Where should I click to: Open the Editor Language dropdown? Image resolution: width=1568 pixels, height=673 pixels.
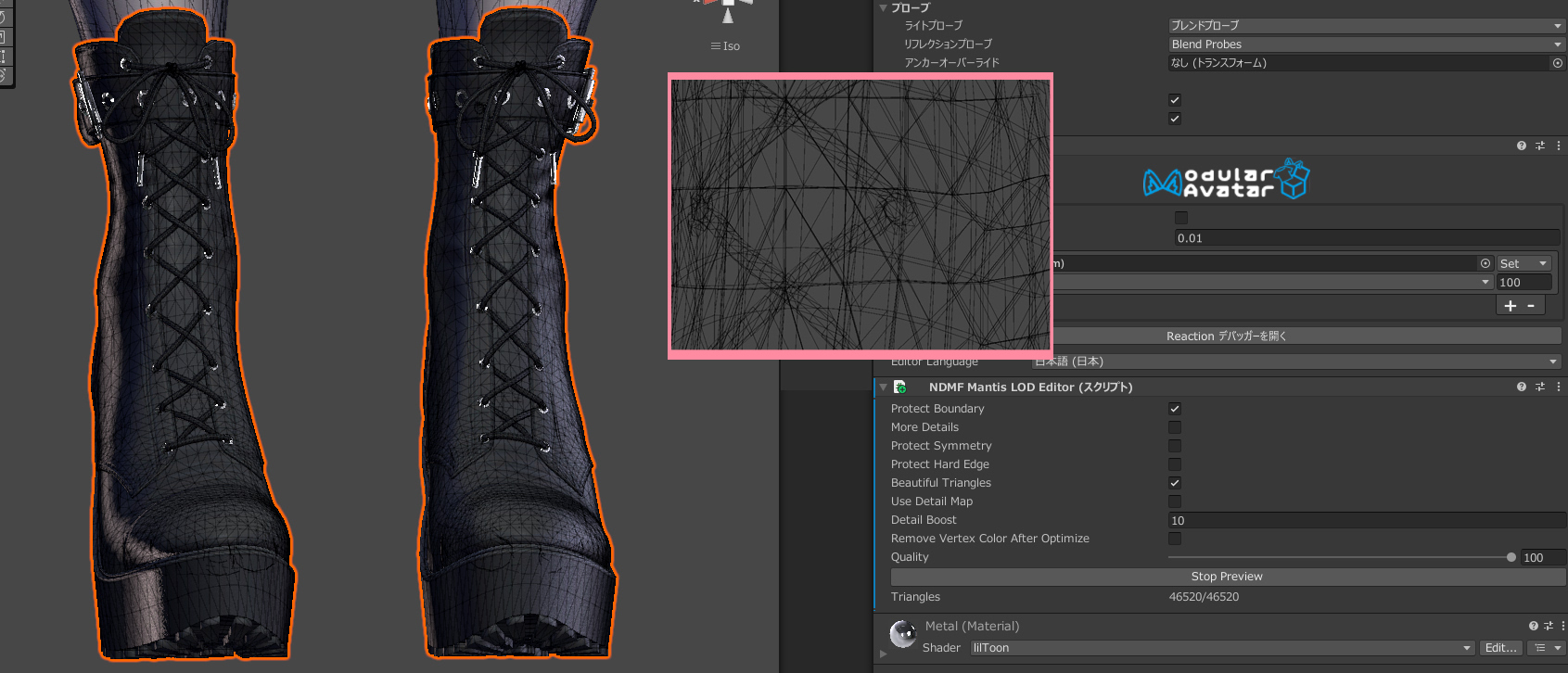[1296, 362]
